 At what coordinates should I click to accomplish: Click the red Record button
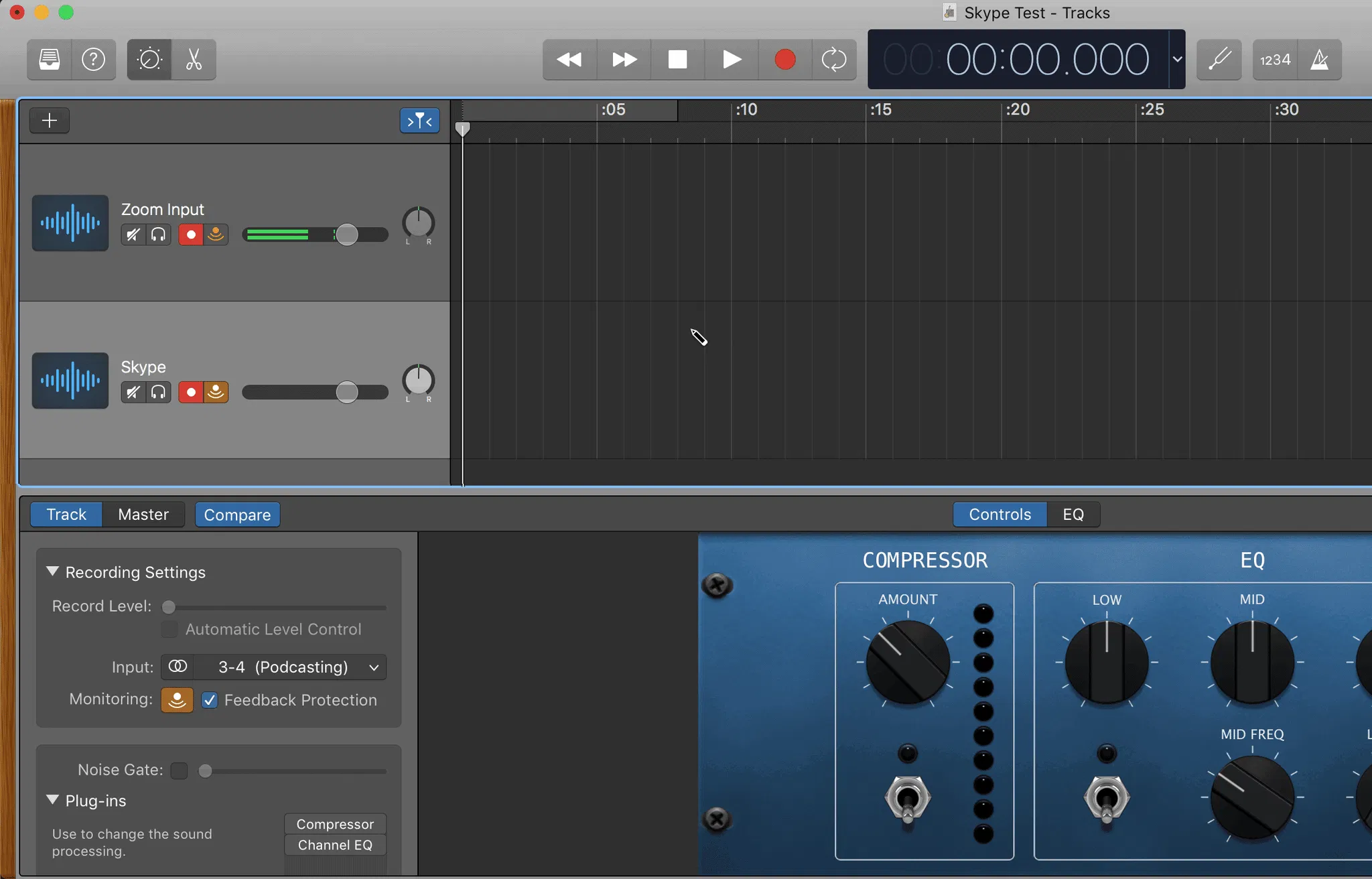click(784, 60)
